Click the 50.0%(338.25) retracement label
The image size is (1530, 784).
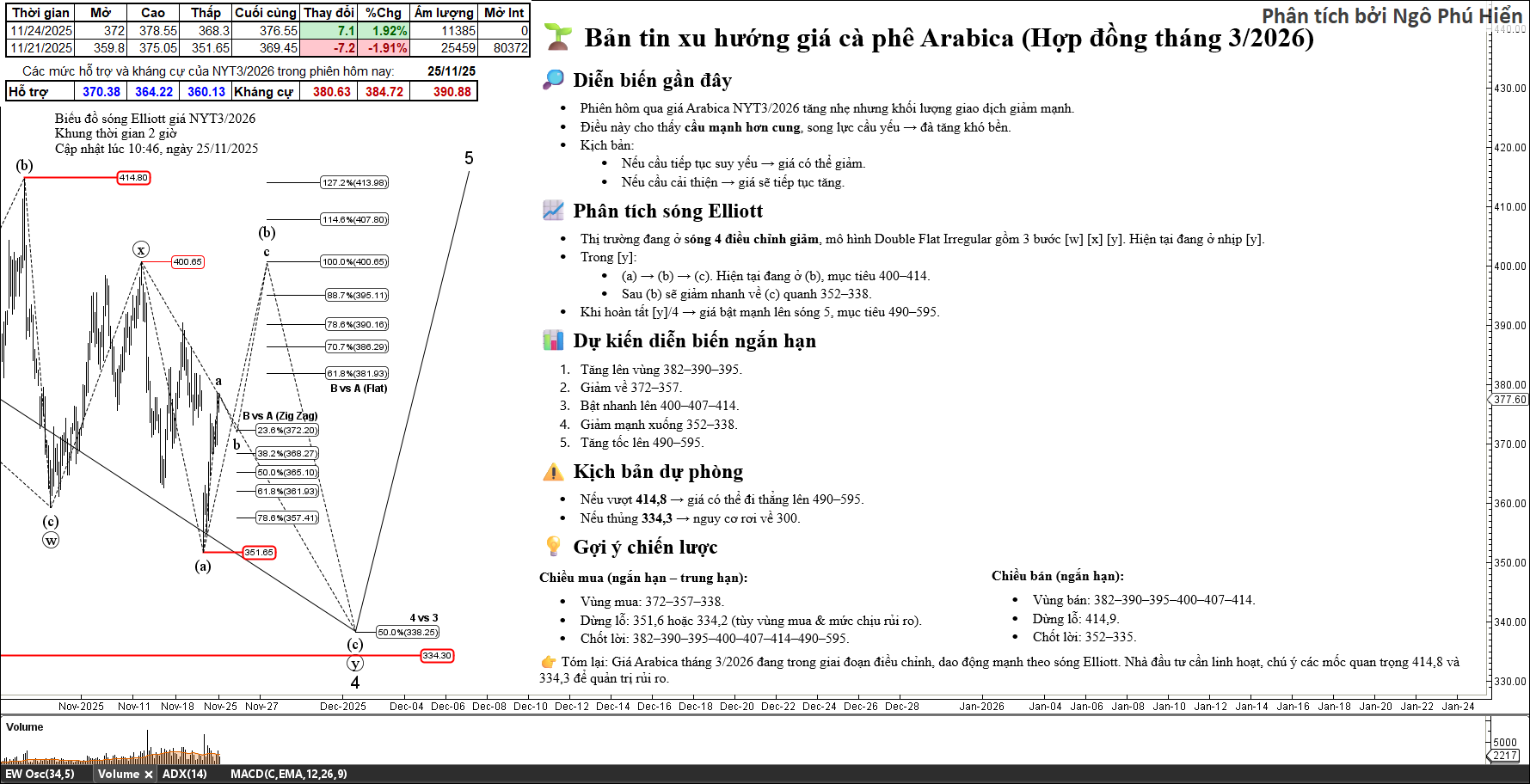408,633
